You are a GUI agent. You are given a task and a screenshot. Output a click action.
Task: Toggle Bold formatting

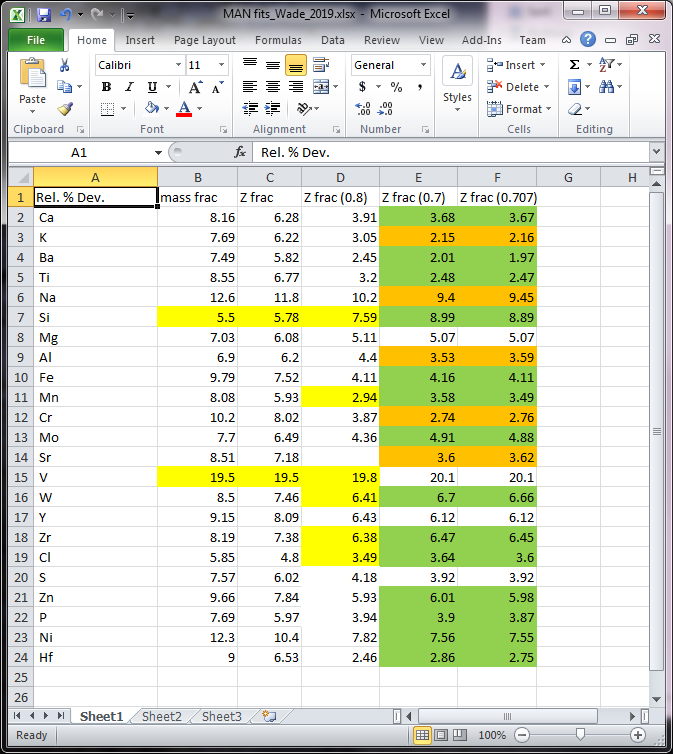pyautogui.click(x=106, y=87)
